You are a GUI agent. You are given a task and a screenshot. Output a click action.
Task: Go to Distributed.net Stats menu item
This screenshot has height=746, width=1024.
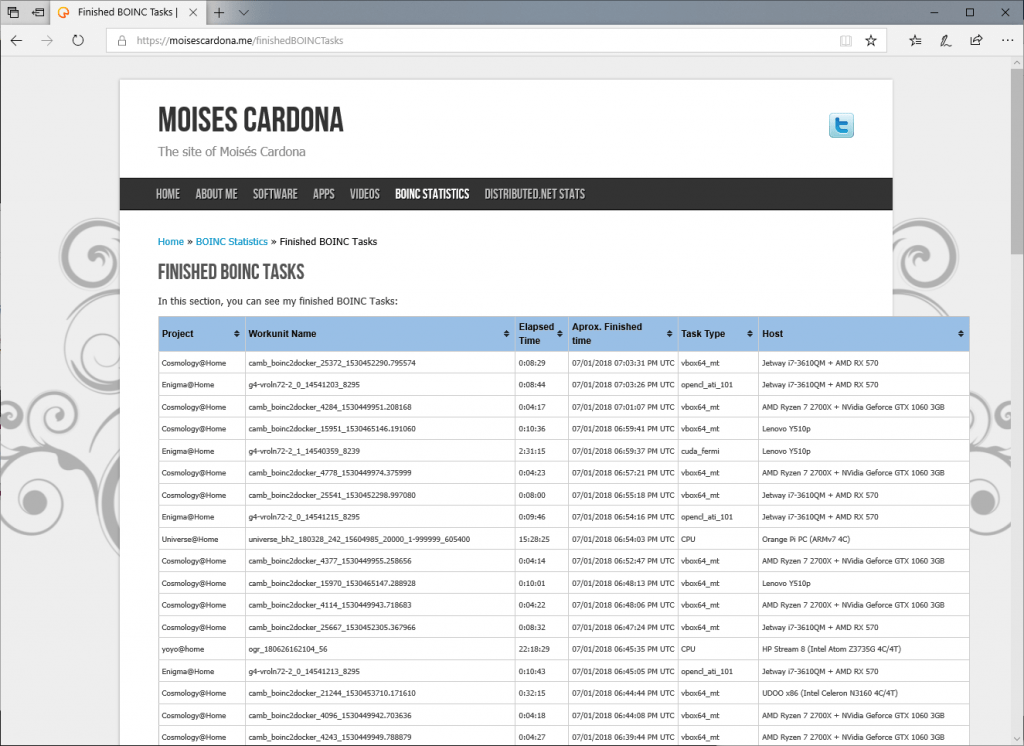(534, 194)
